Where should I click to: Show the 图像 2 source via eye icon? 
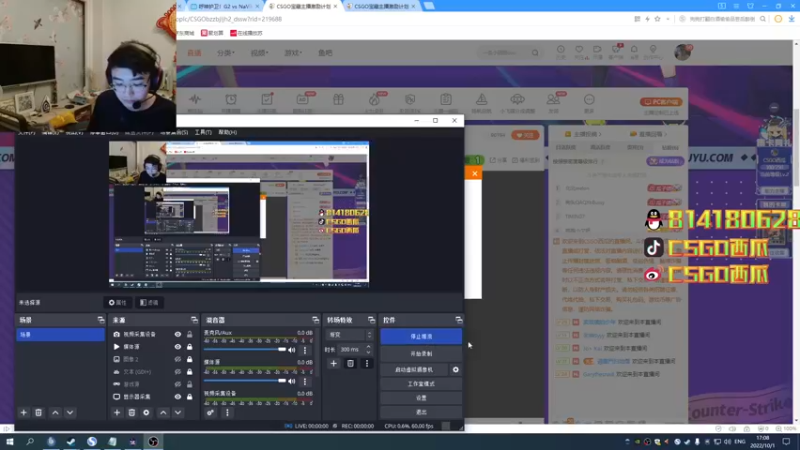pyautogui.click(x=178, y=359)
